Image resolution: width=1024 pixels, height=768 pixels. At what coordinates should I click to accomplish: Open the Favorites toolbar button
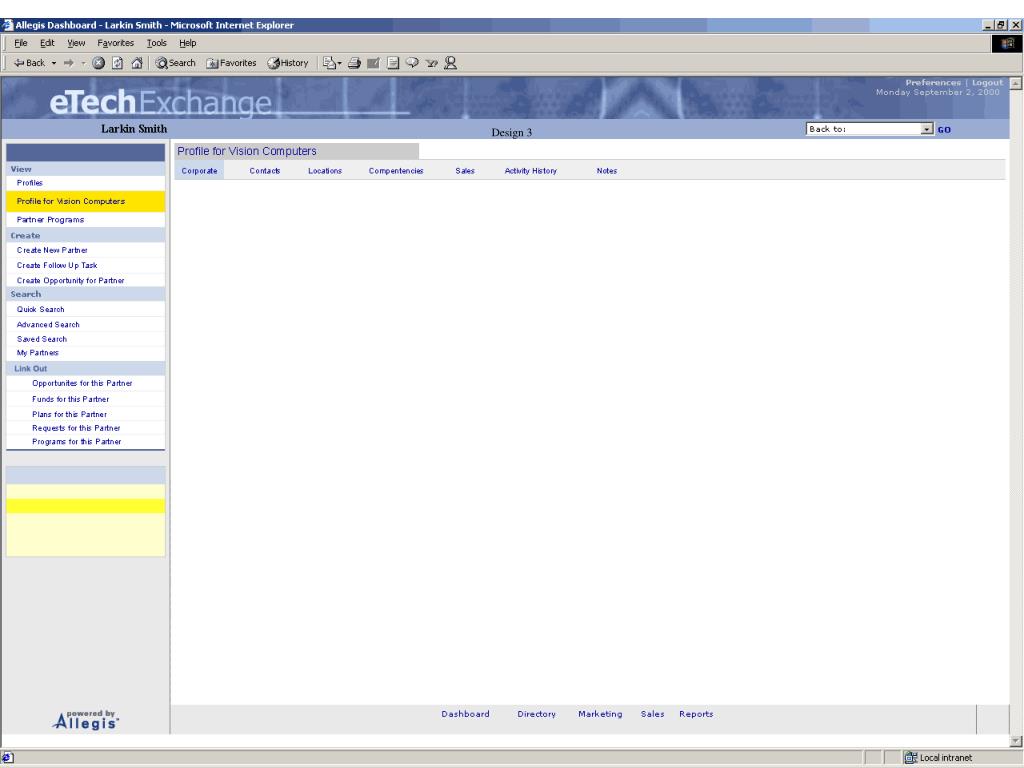coord(231,63)
